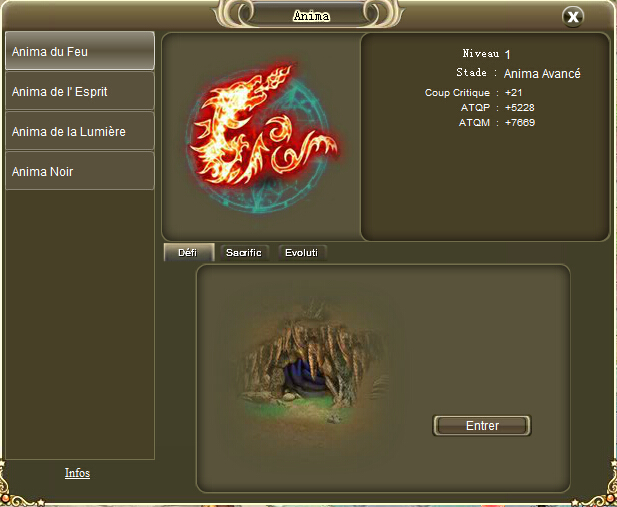This screenshot has width=617, height=507.
Task: Click the Stade Anima Avancé text
Action: click(x=518, y=73)
